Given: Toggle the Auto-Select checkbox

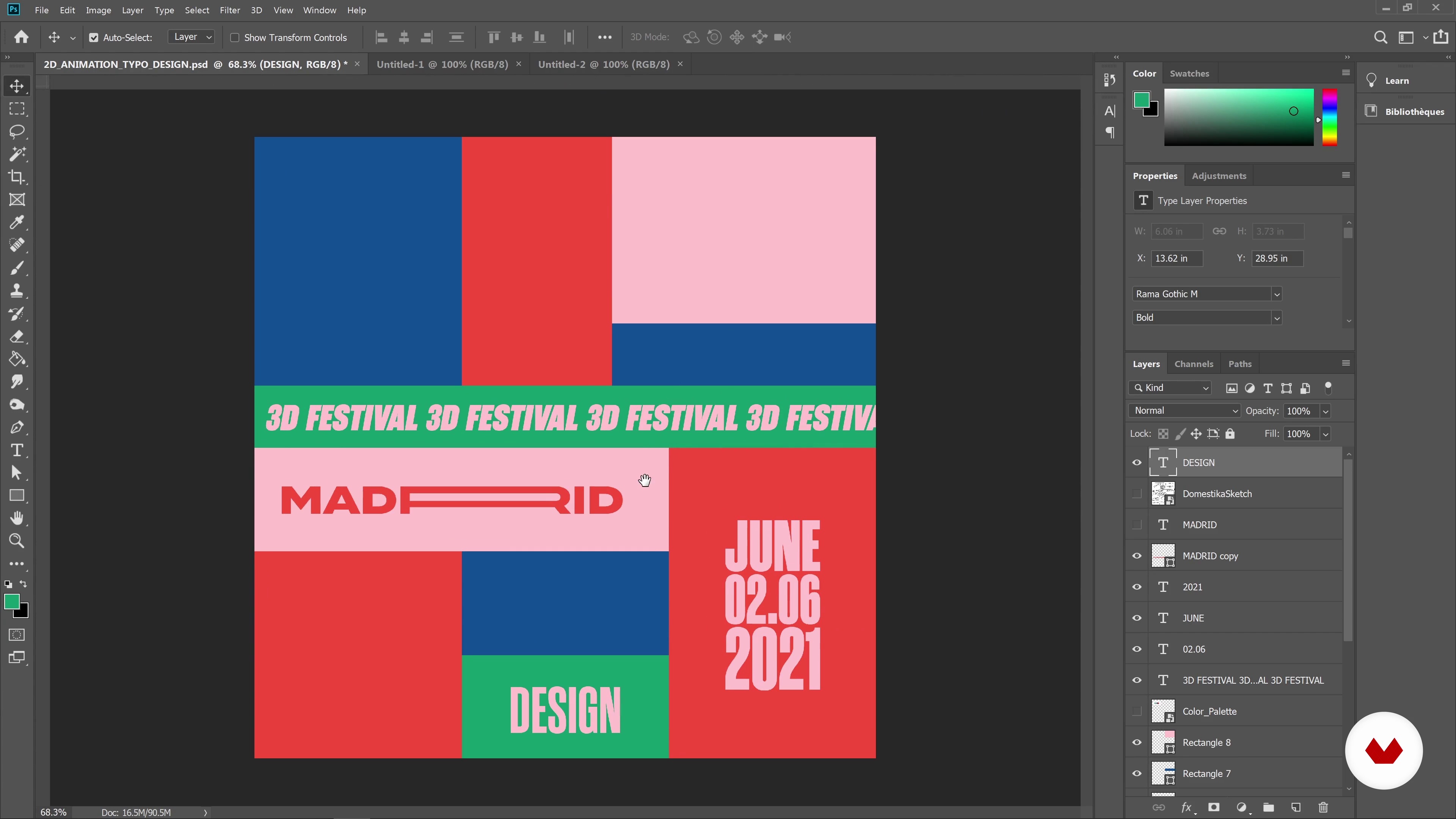Looking at the screenshot, I should coord(94,38).
